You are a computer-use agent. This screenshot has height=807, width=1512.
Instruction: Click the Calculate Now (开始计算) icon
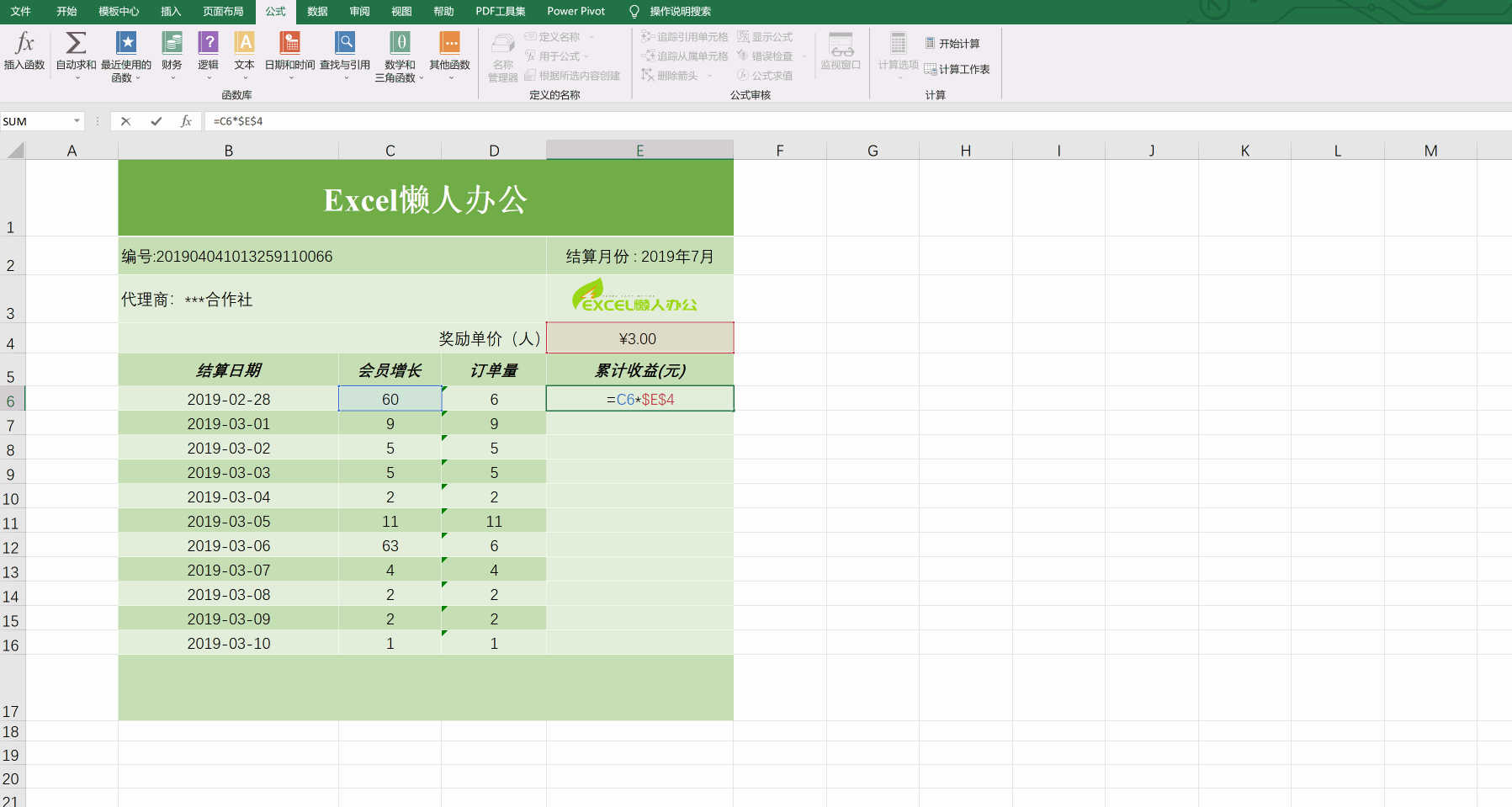coord(930,43)
